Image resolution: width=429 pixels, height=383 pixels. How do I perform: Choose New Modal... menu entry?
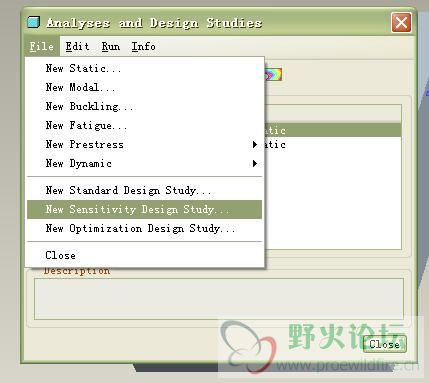[x=144, y=87]
